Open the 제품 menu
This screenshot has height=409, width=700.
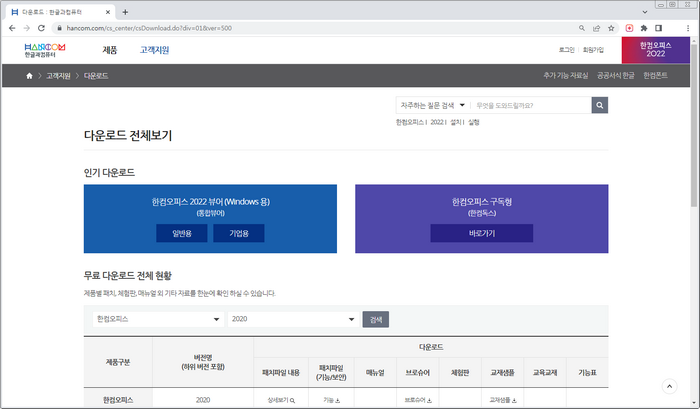point(109,50)
